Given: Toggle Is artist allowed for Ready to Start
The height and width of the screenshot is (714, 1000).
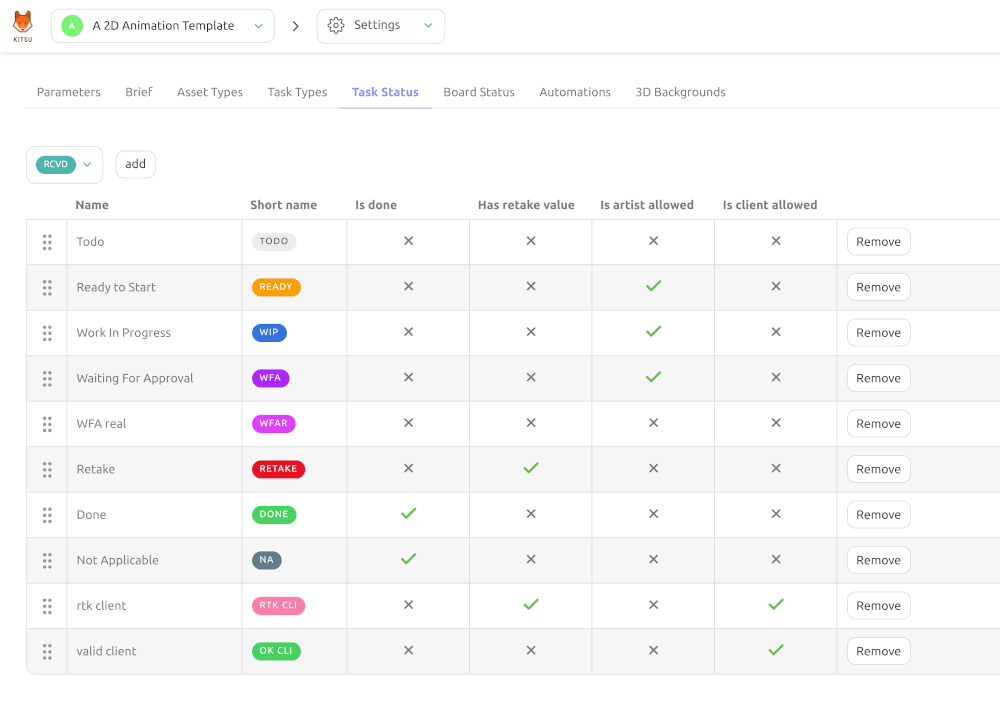Looking at the screenshot, I should (653, 286).
